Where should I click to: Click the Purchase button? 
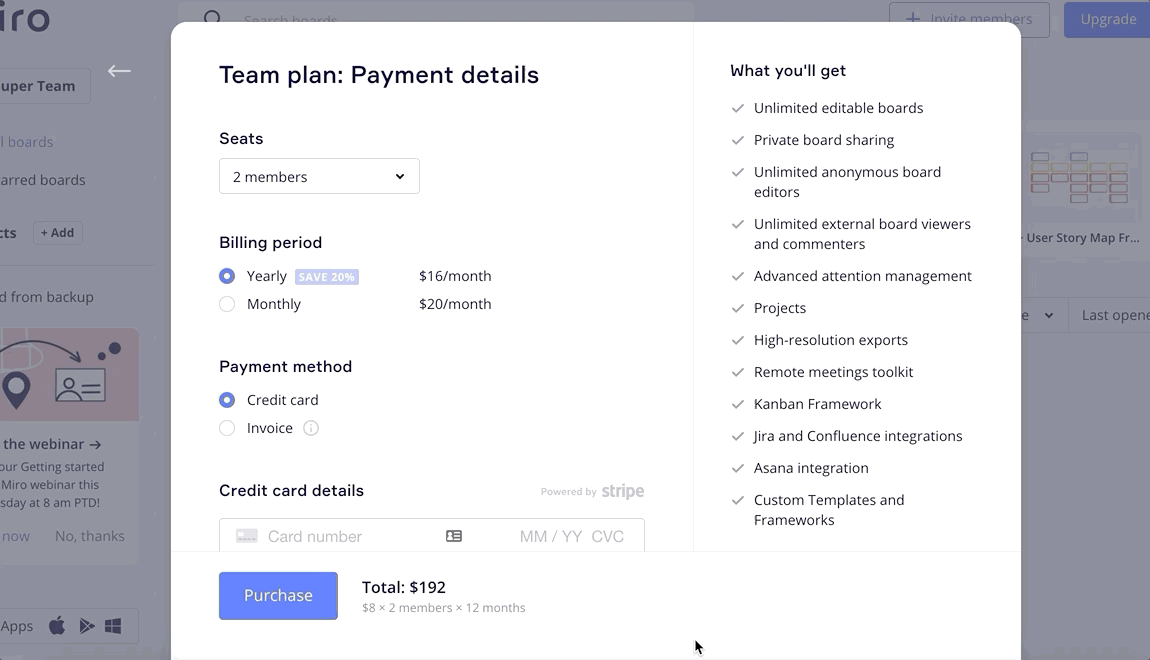[x=278, y=595]
